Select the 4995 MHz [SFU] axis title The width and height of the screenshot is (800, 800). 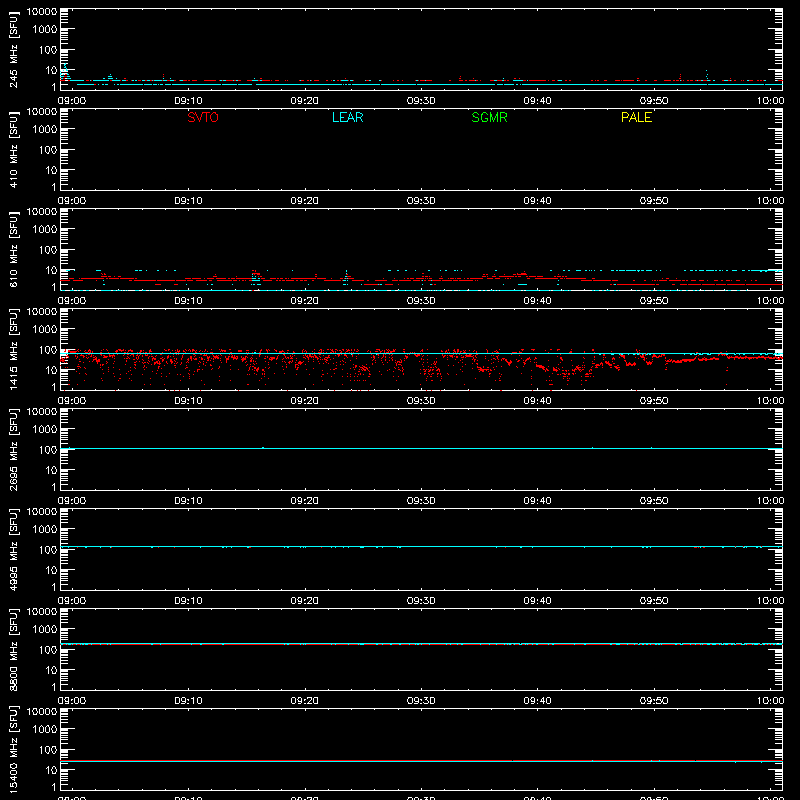coord(14,549)
